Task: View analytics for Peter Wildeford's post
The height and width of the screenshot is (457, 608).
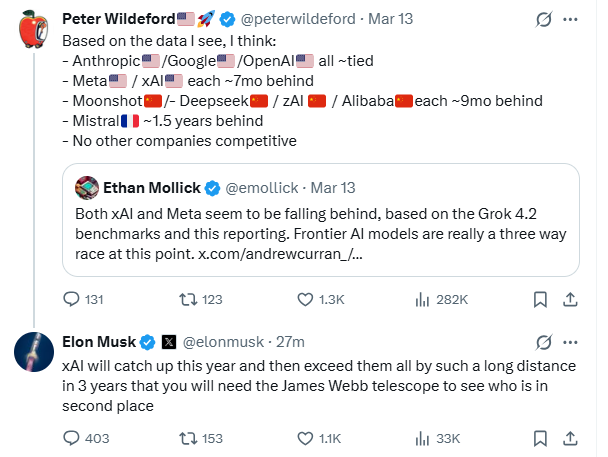Action: coord(423,298)
